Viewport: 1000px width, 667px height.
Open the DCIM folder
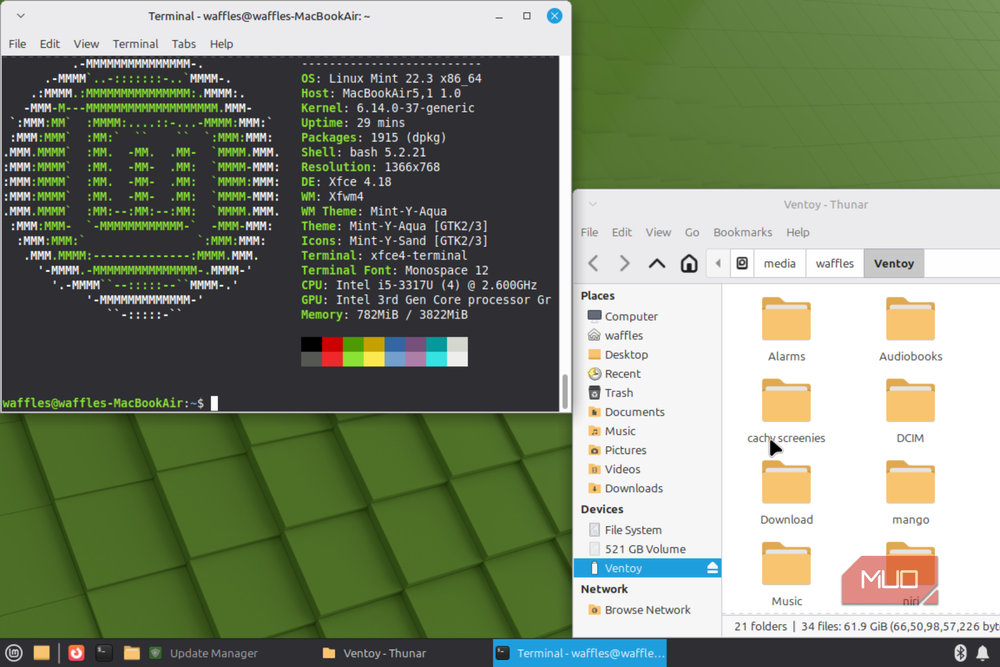tap(910, 411)
